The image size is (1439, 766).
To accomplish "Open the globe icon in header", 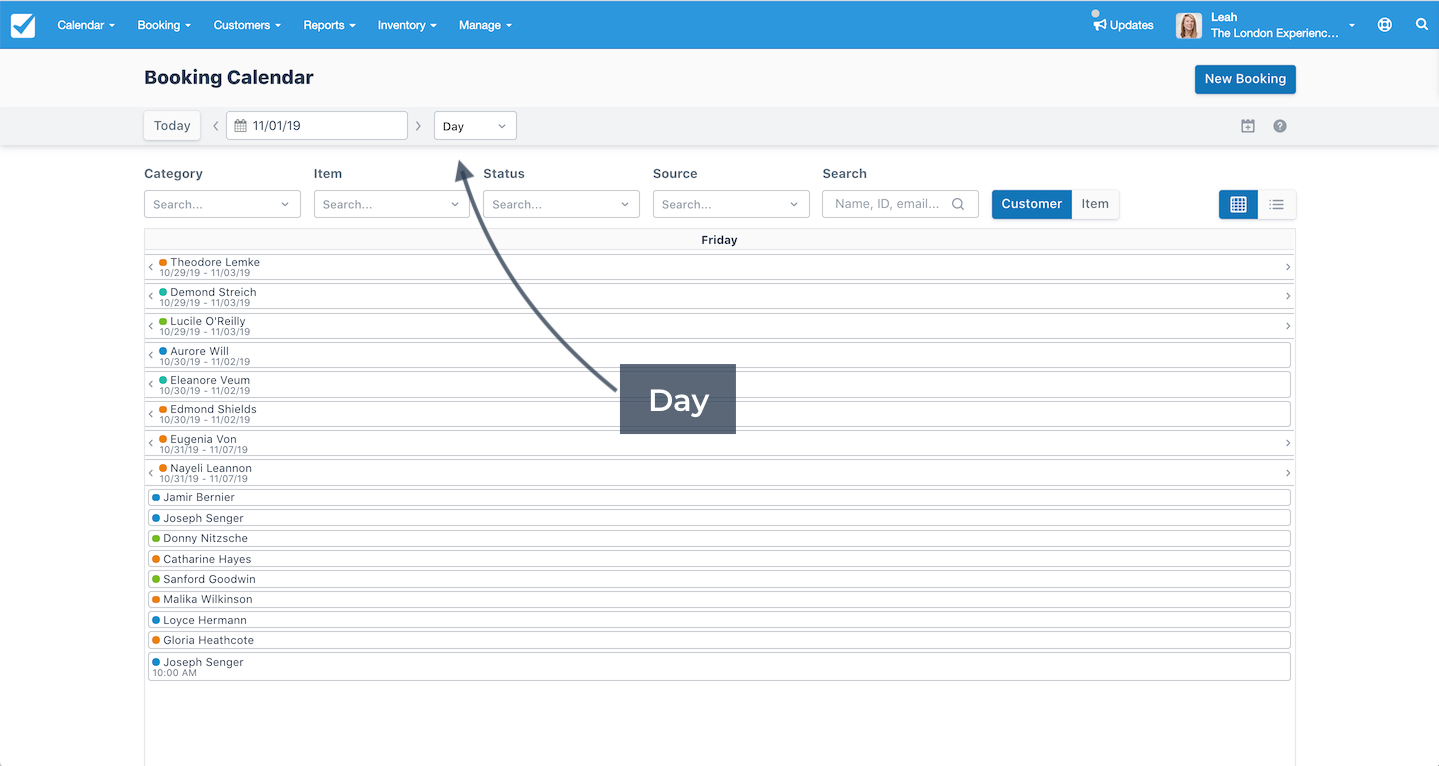I will (x=1384, y=25).
